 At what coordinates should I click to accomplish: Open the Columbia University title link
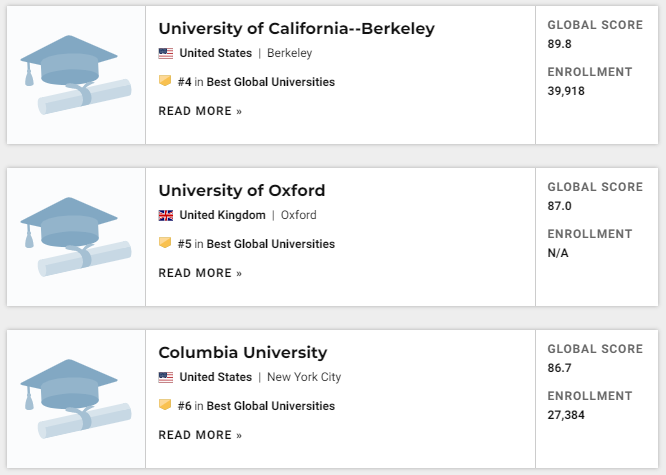[x=243, y=353]
